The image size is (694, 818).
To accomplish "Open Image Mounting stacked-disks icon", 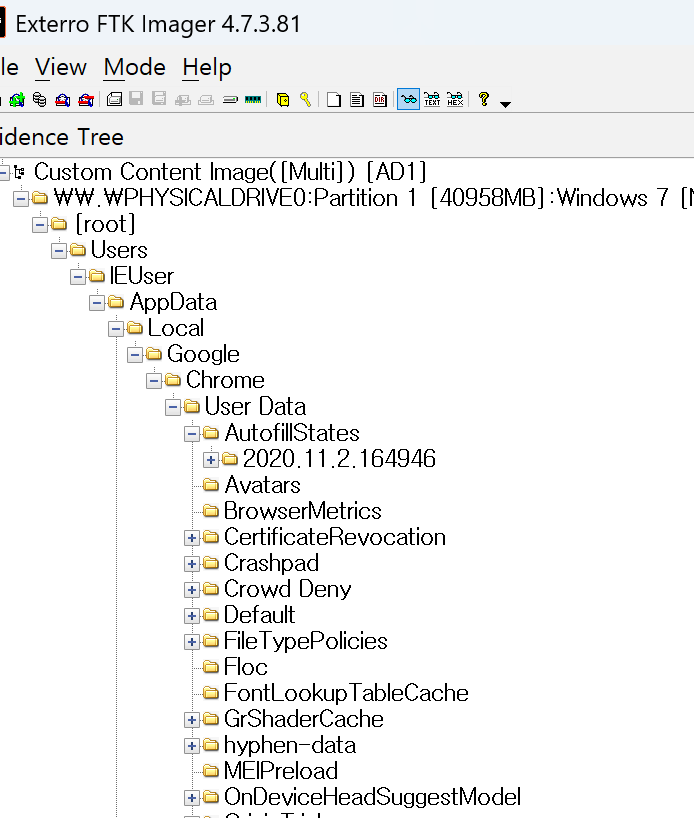I will (x=39, y=99).
